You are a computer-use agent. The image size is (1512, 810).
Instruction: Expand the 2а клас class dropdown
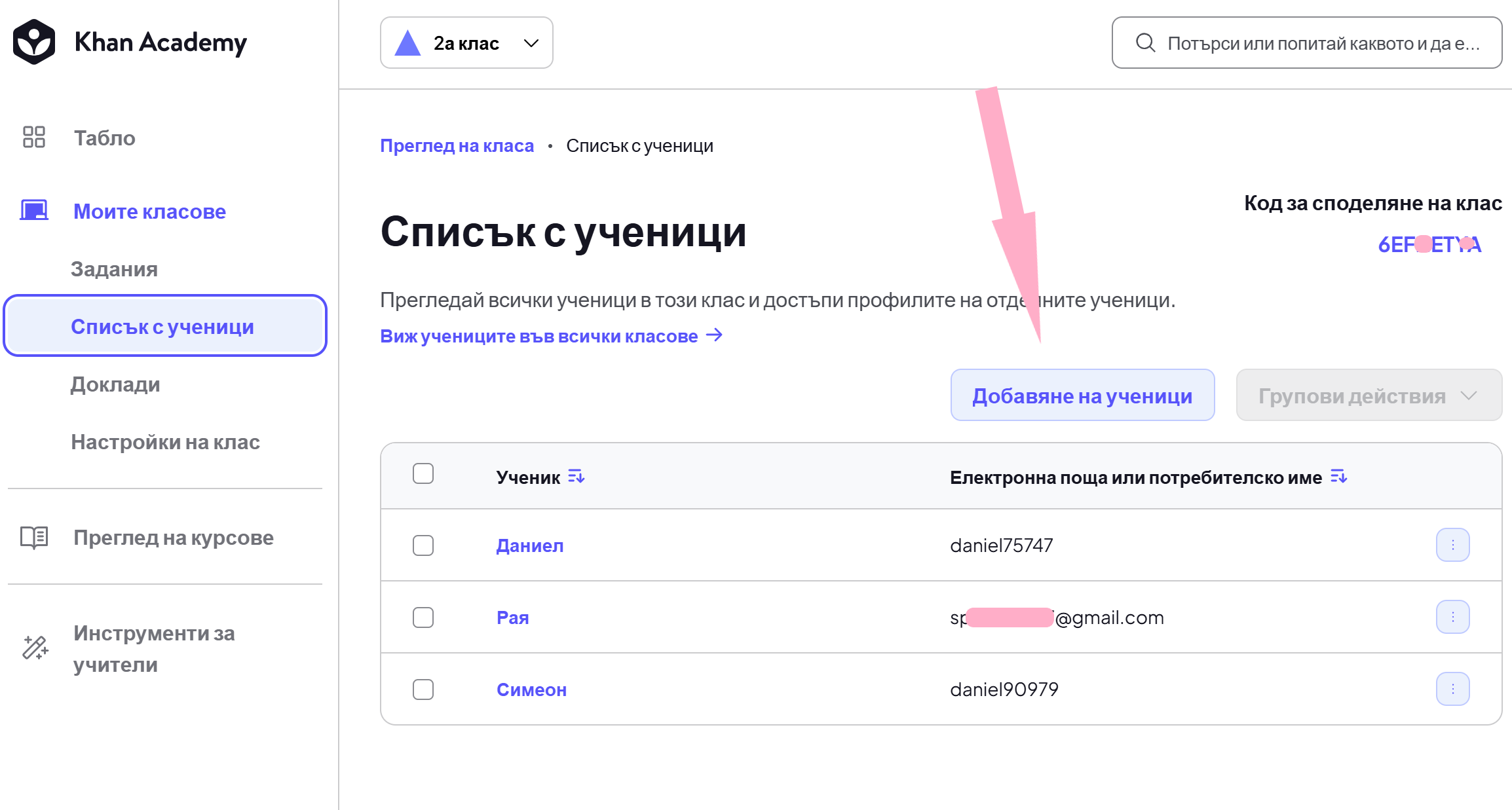[x=466, y=43]
